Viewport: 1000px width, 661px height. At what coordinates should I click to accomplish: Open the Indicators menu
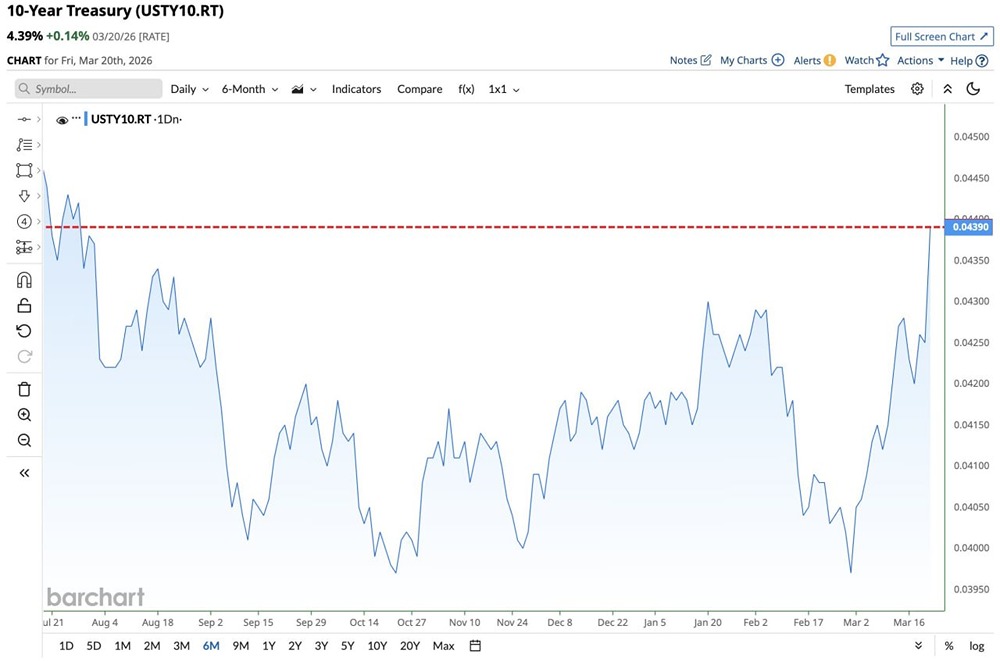pyautogui.click(x=356, y=89)
